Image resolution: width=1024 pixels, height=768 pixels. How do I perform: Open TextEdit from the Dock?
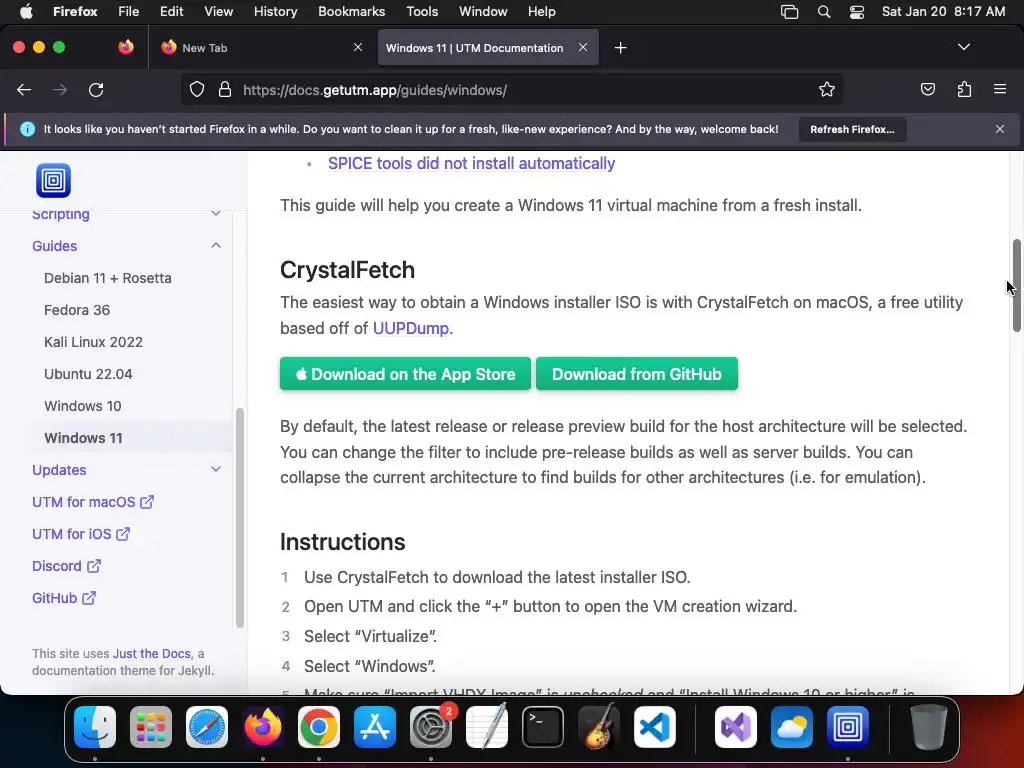pyautogui.click(x=487, y=727)
